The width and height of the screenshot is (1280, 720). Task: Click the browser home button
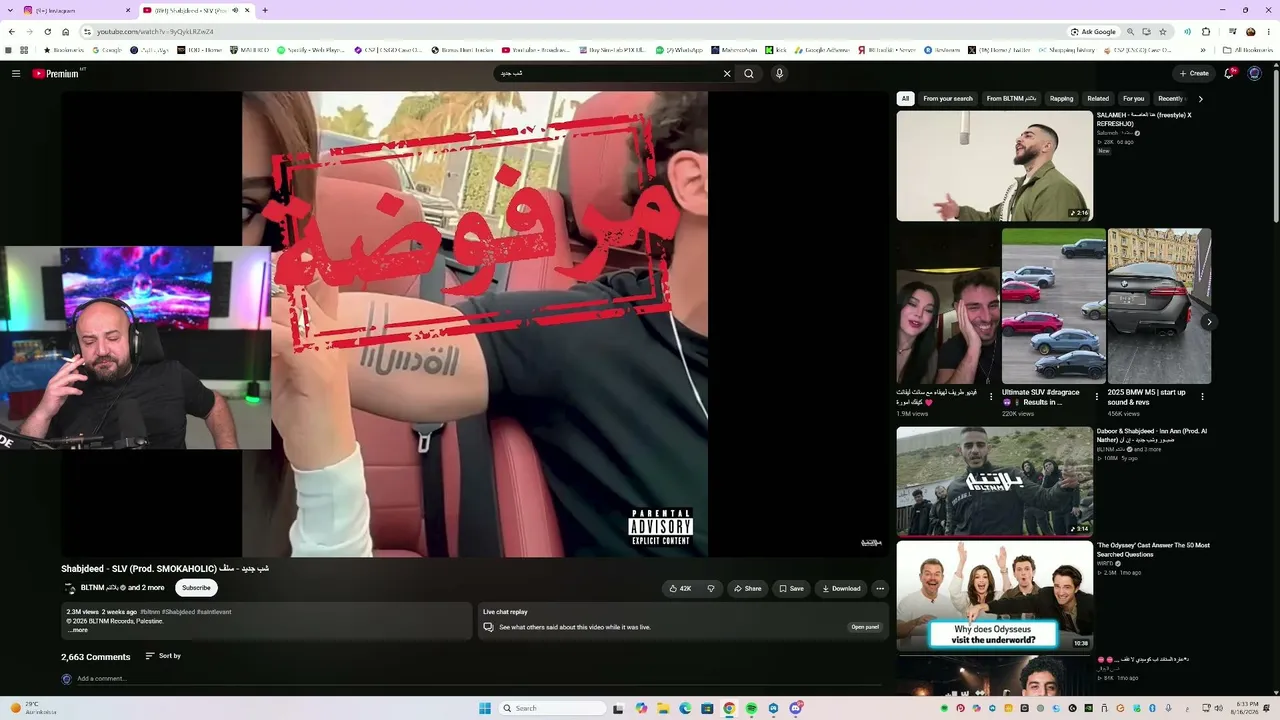[x=66, y=32]
